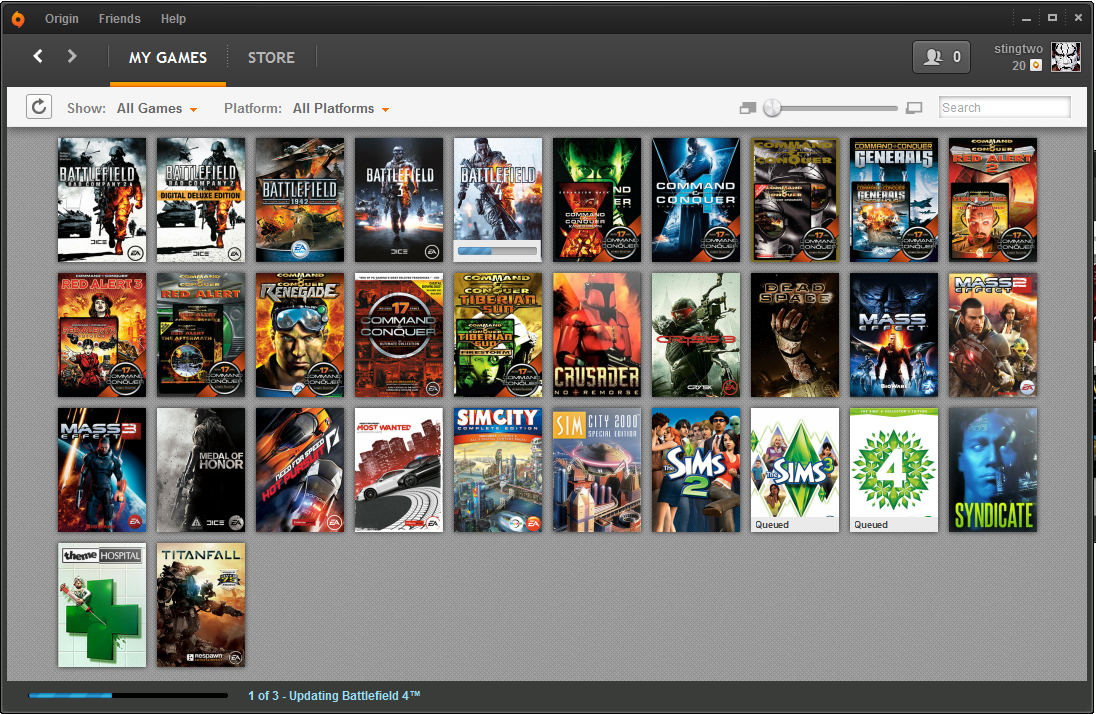Go forward with the right arrow

pyautogui.click(x=72, y=56)
